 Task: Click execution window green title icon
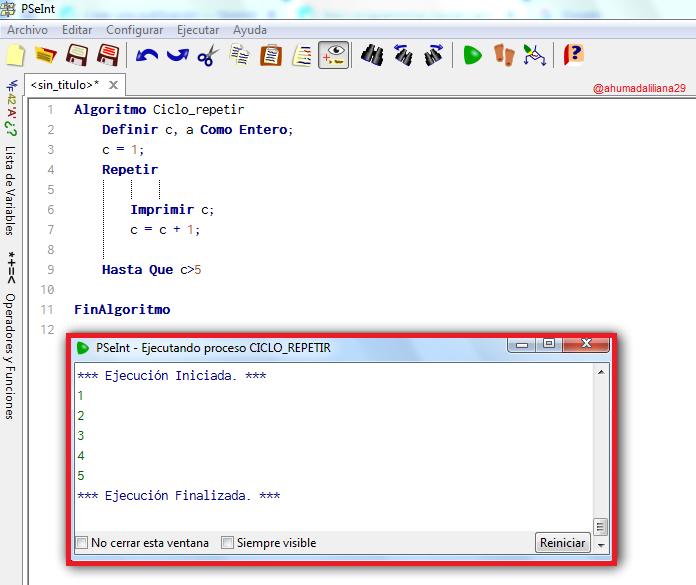[83, 348]
